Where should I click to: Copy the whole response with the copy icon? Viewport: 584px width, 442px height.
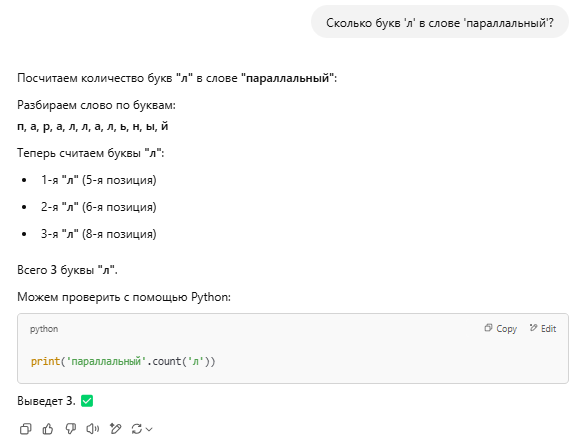coord(25,429)
